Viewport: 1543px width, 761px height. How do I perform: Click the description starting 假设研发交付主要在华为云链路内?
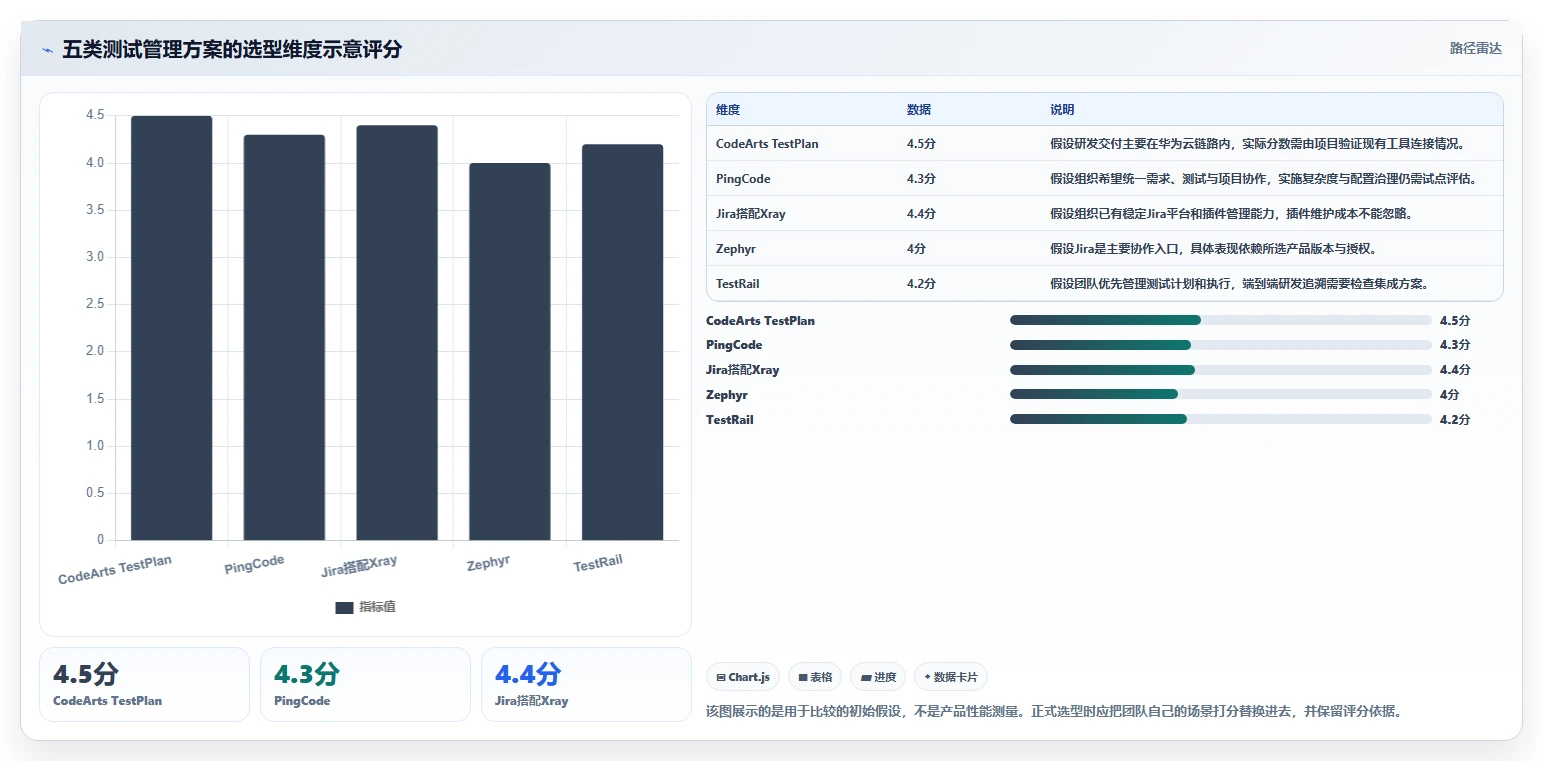click(x=1258, y=144)
